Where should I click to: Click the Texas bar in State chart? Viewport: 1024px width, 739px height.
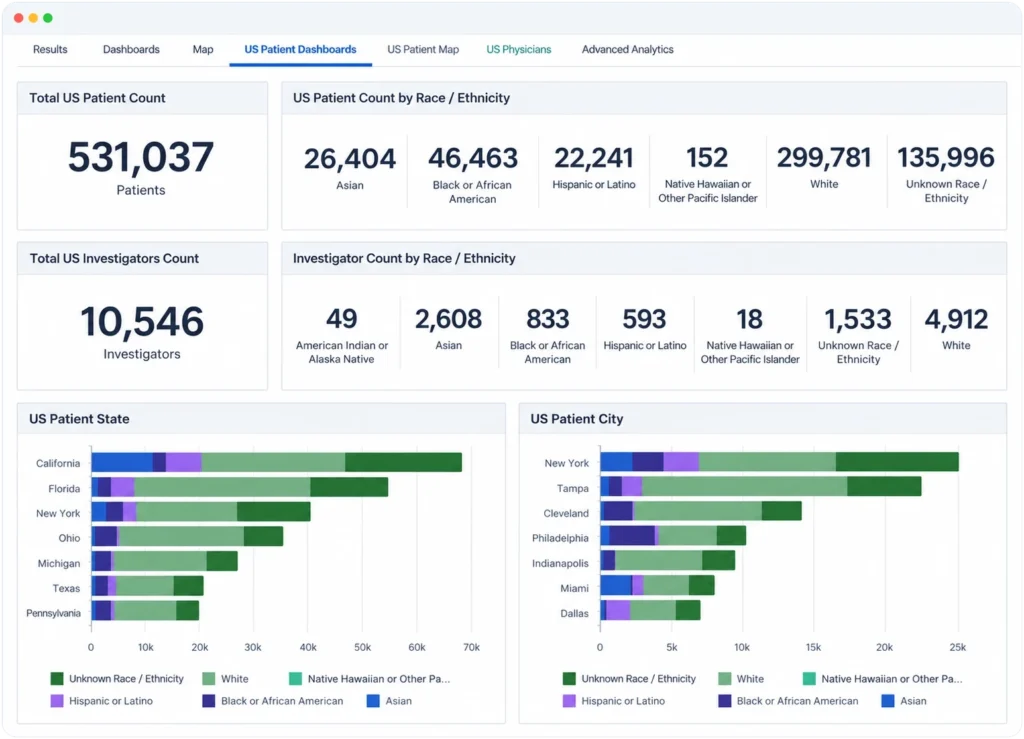tap(148, 586)
